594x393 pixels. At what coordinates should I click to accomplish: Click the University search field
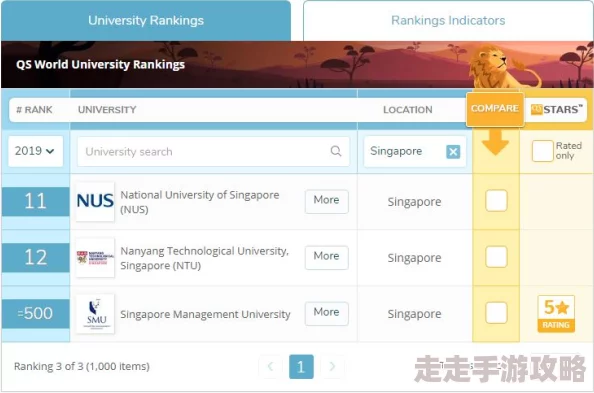pyautogui.click(x=213, y=152)
